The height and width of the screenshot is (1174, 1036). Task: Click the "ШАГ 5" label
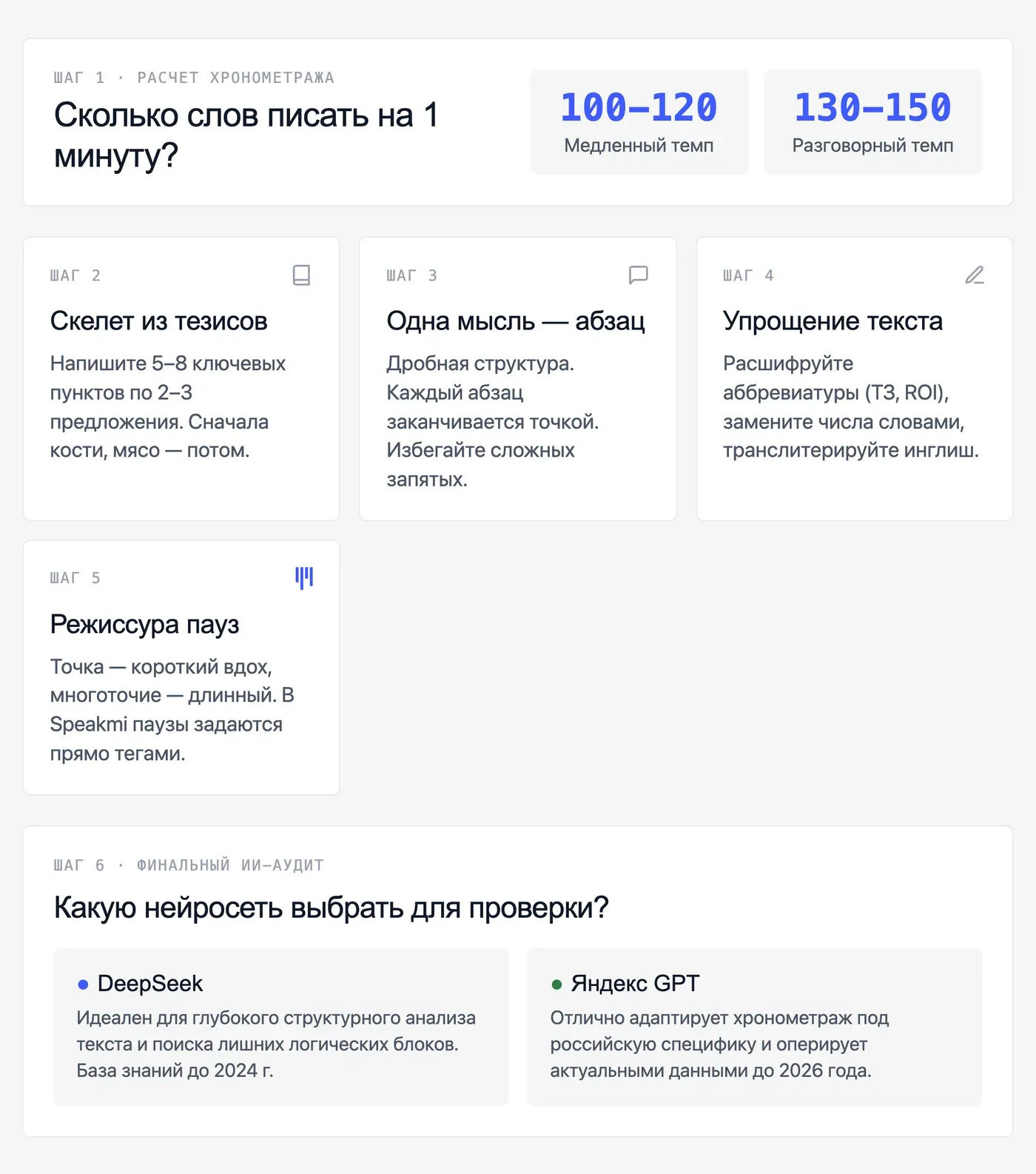coord(75,578)
